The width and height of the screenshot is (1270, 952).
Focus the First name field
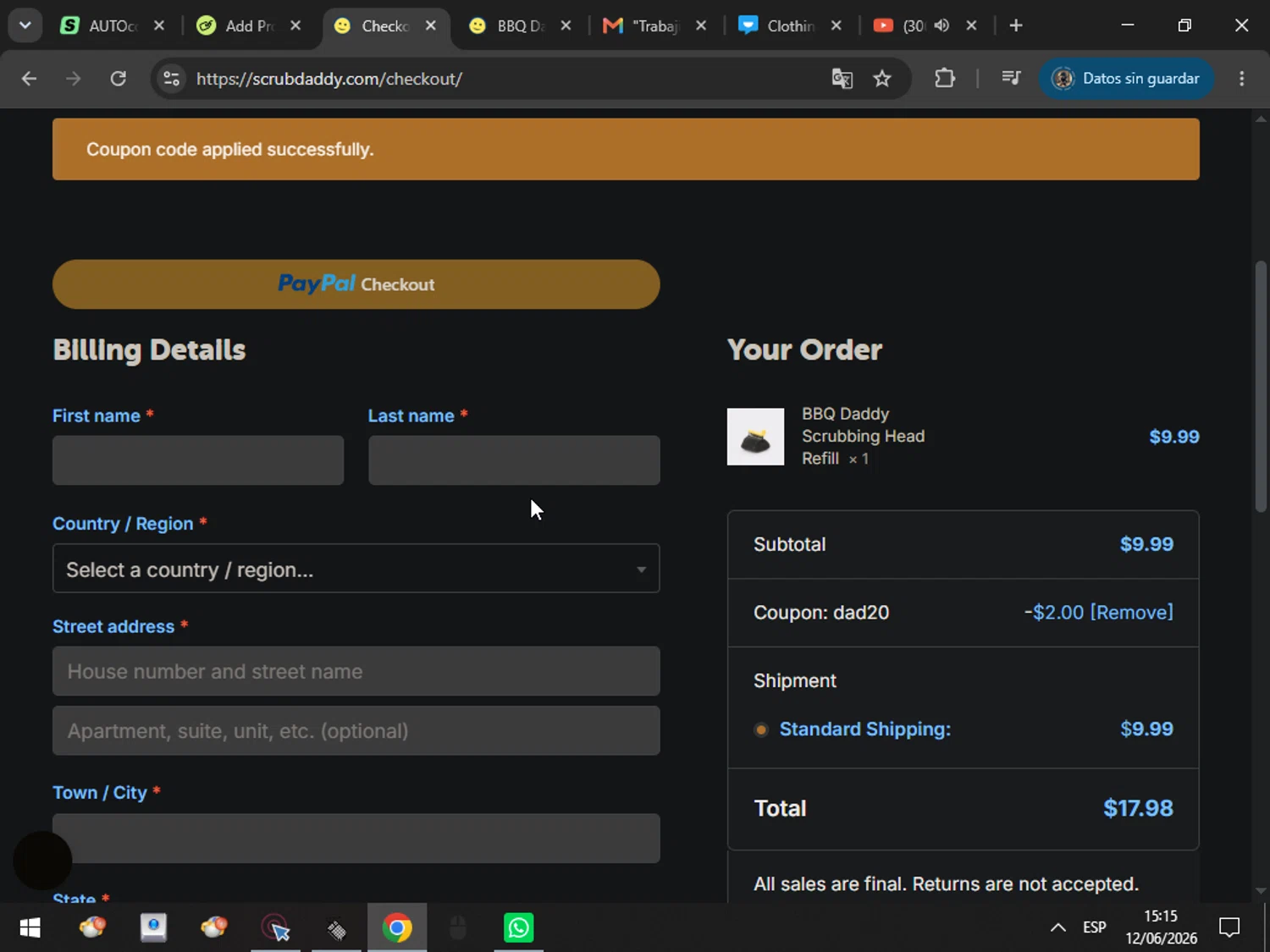coord(198,460)
